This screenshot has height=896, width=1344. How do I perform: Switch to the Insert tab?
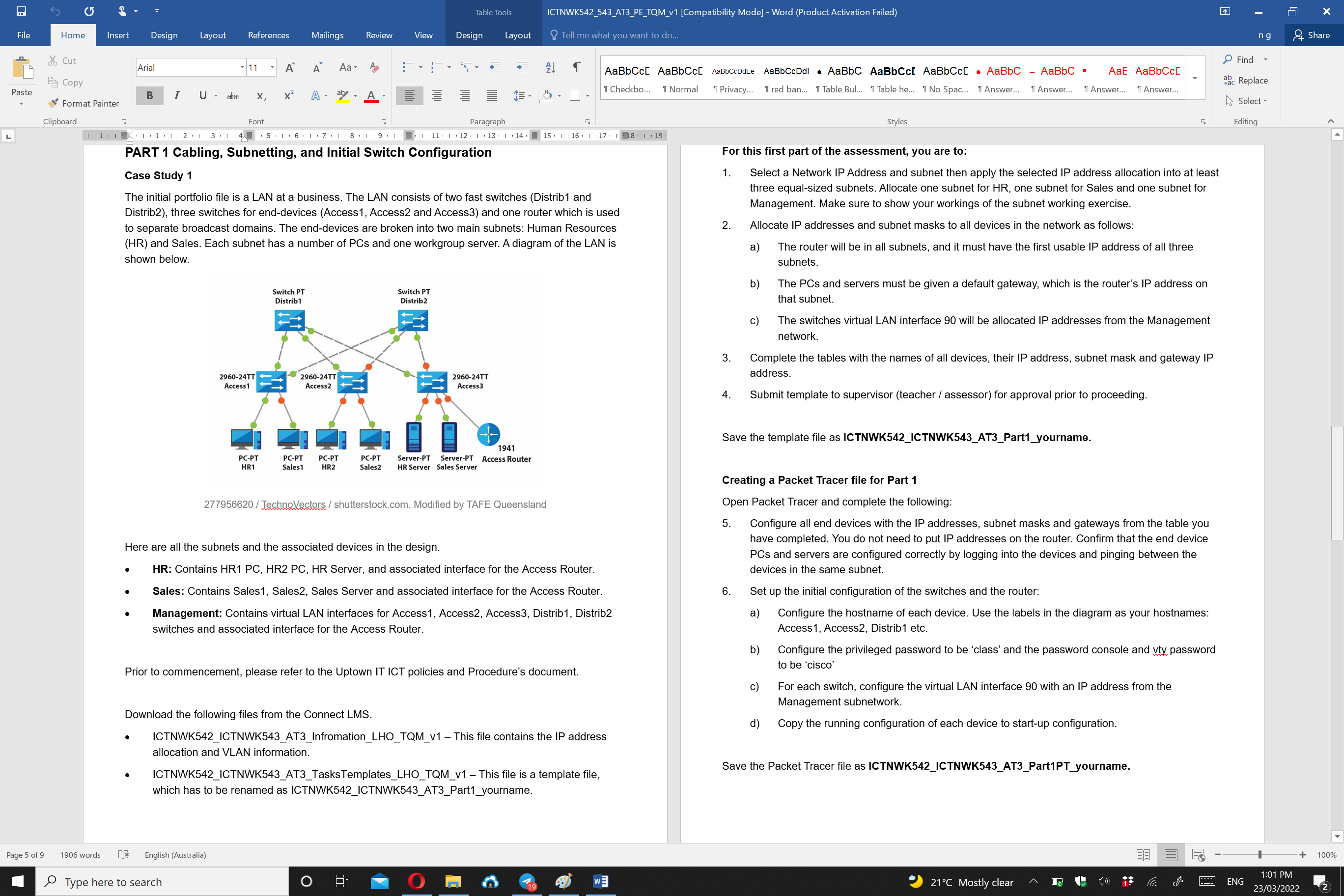(x=118, y=35)
